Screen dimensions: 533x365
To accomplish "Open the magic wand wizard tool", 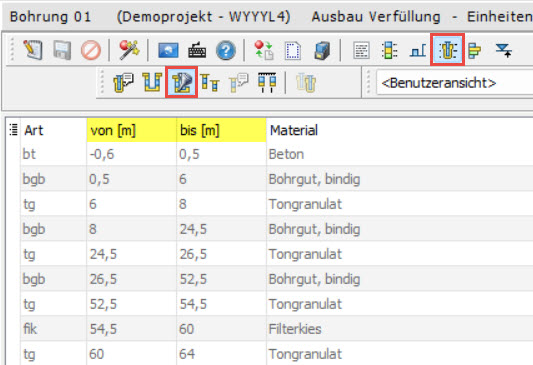I will pos(129,50).
